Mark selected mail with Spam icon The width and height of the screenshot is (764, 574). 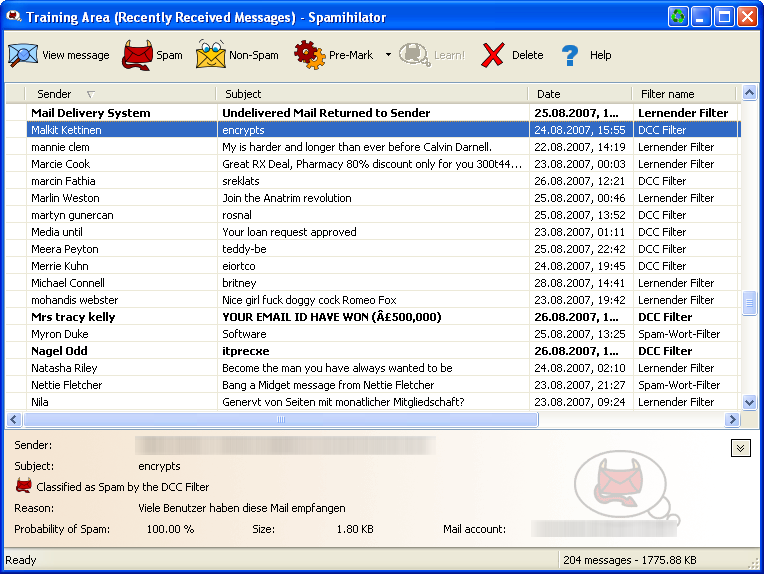point(137,55)
